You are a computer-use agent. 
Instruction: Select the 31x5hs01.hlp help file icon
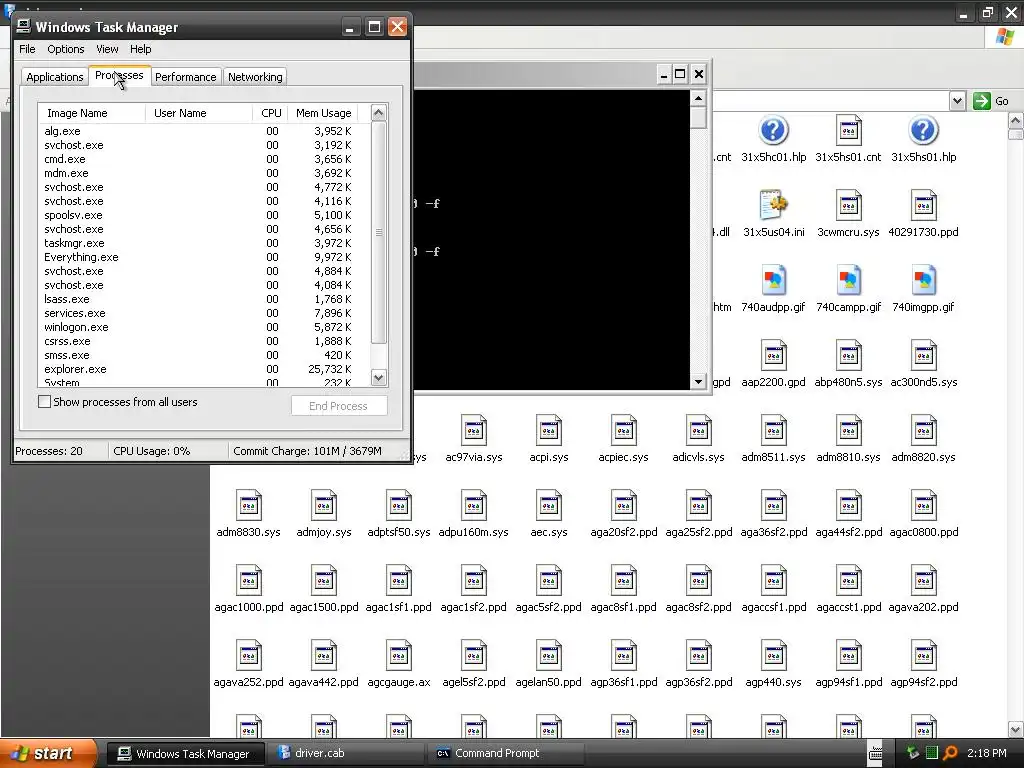click(x=923, y=131)
